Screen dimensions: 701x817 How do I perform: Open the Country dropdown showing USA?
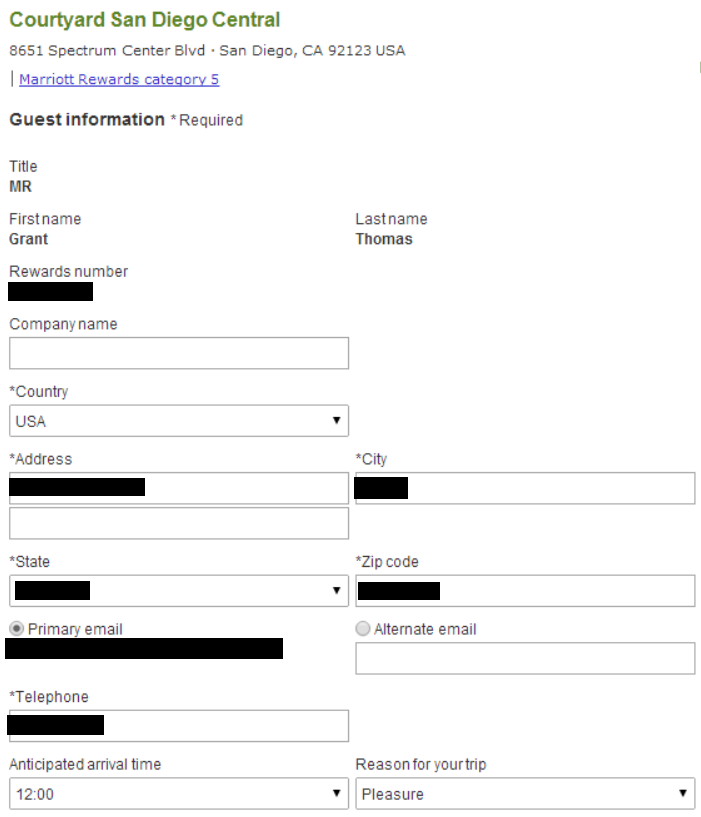(x=179, y=420)
